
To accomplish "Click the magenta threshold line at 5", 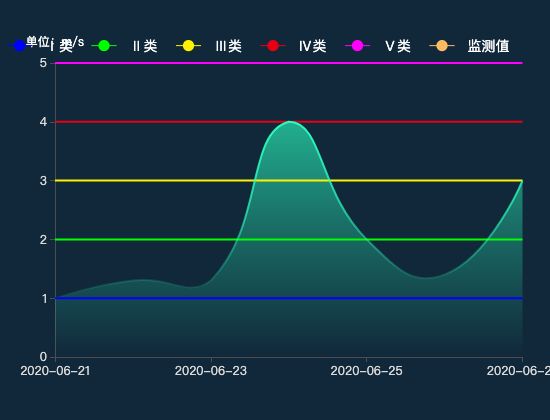I will (289, 63).
